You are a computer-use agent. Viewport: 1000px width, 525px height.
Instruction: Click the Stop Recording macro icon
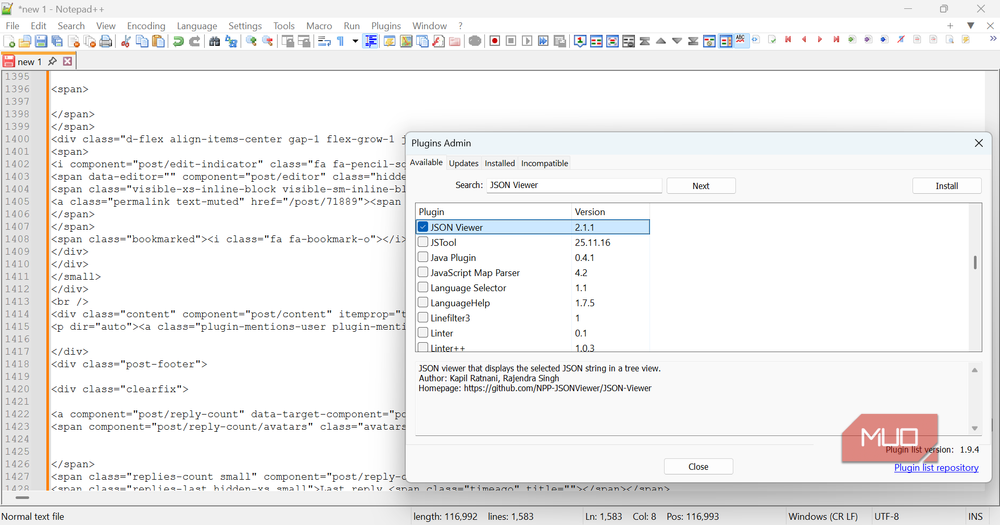point(511,41)
